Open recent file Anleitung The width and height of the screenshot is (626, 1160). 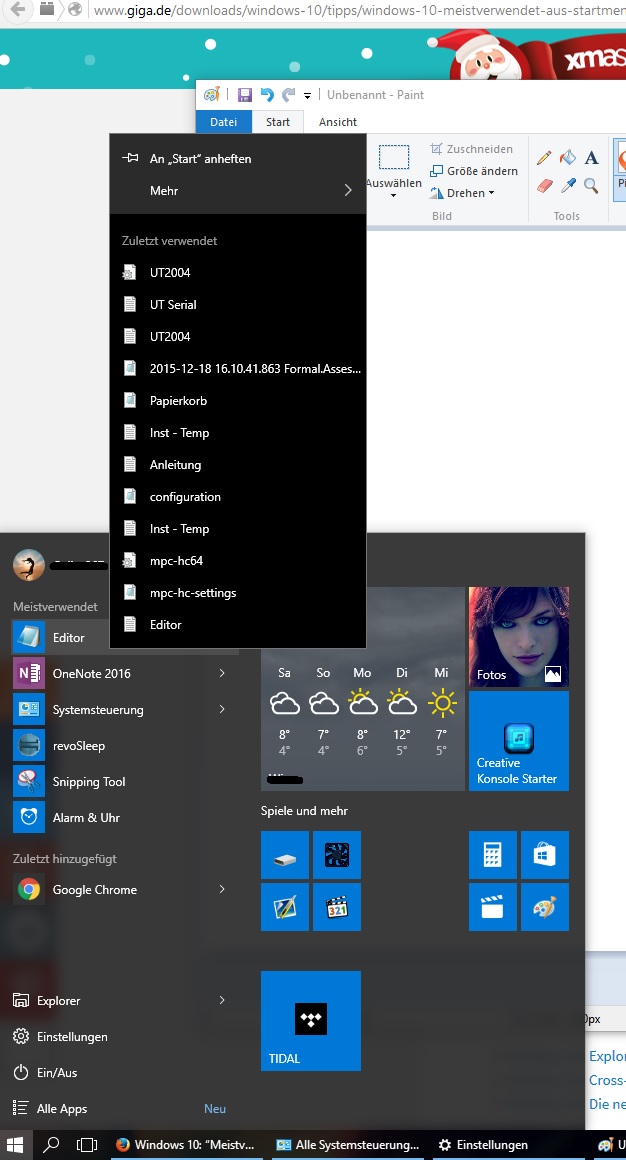(238, 465)
